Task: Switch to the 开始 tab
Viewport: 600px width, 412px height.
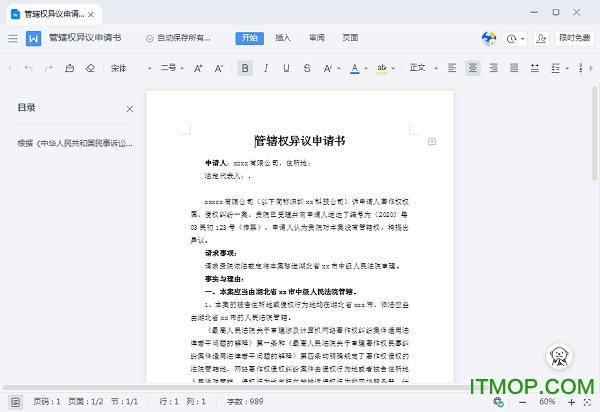Action: point(249,38)
